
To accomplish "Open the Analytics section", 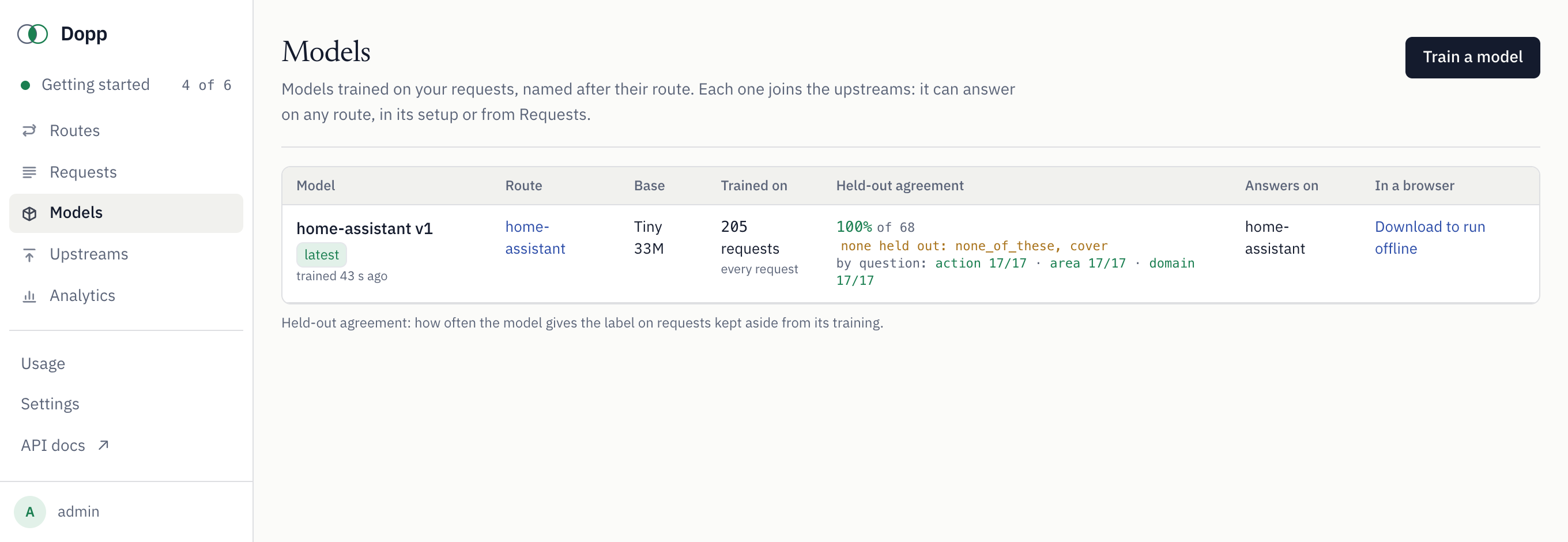I will pos(126,296).
